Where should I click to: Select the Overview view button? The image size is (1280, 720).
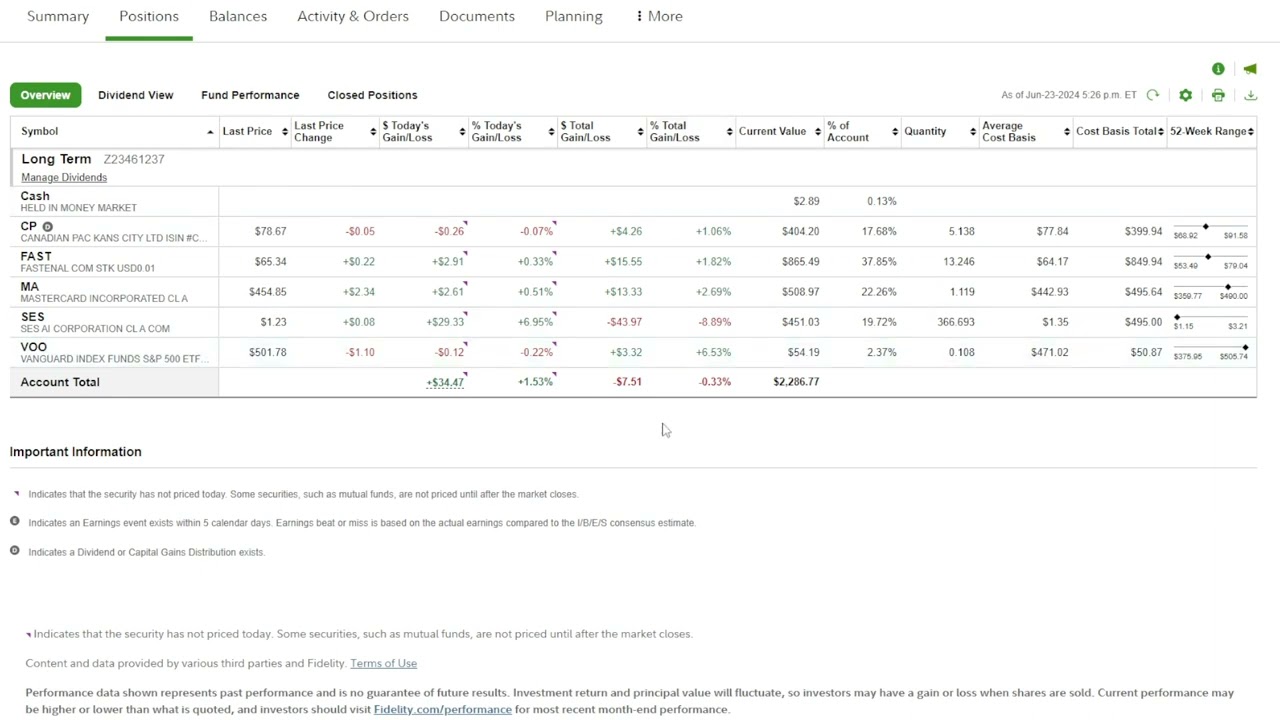click(46, 95)
